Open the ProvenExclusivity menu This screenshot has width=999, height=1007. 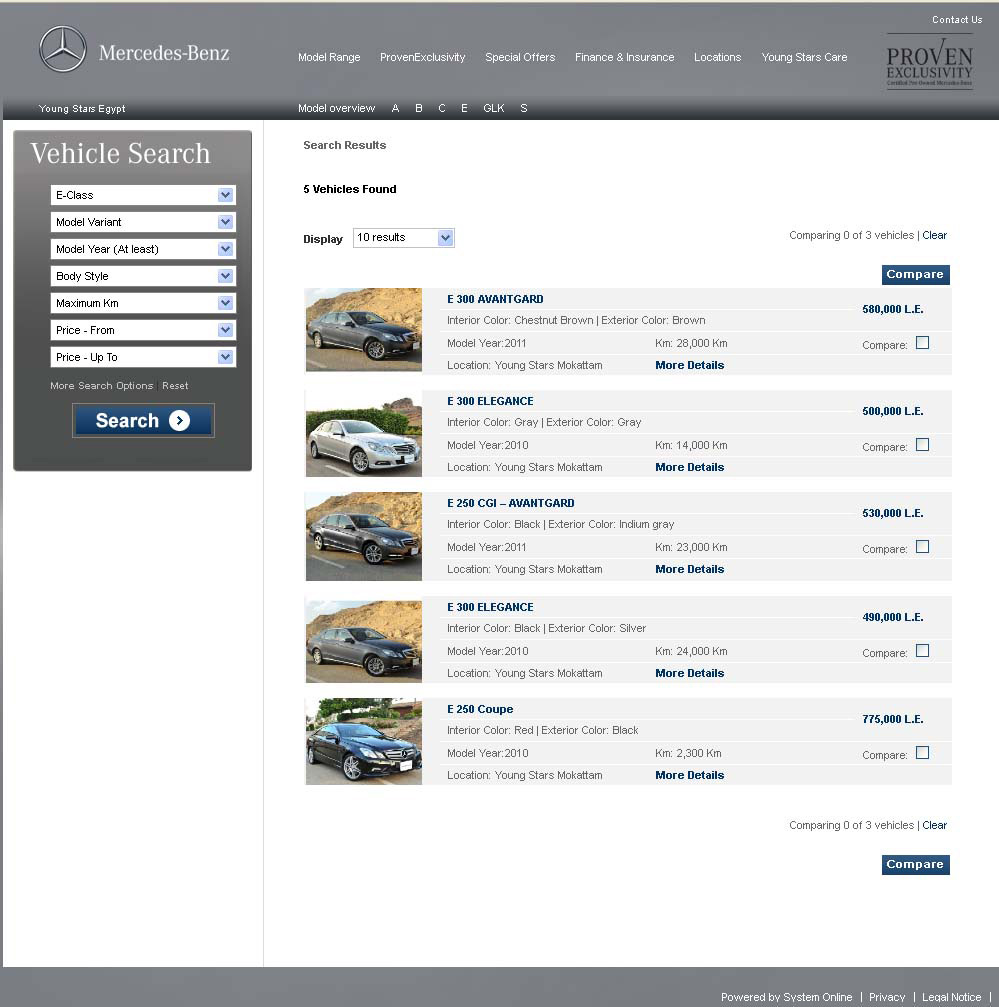(x=422, y=57)
